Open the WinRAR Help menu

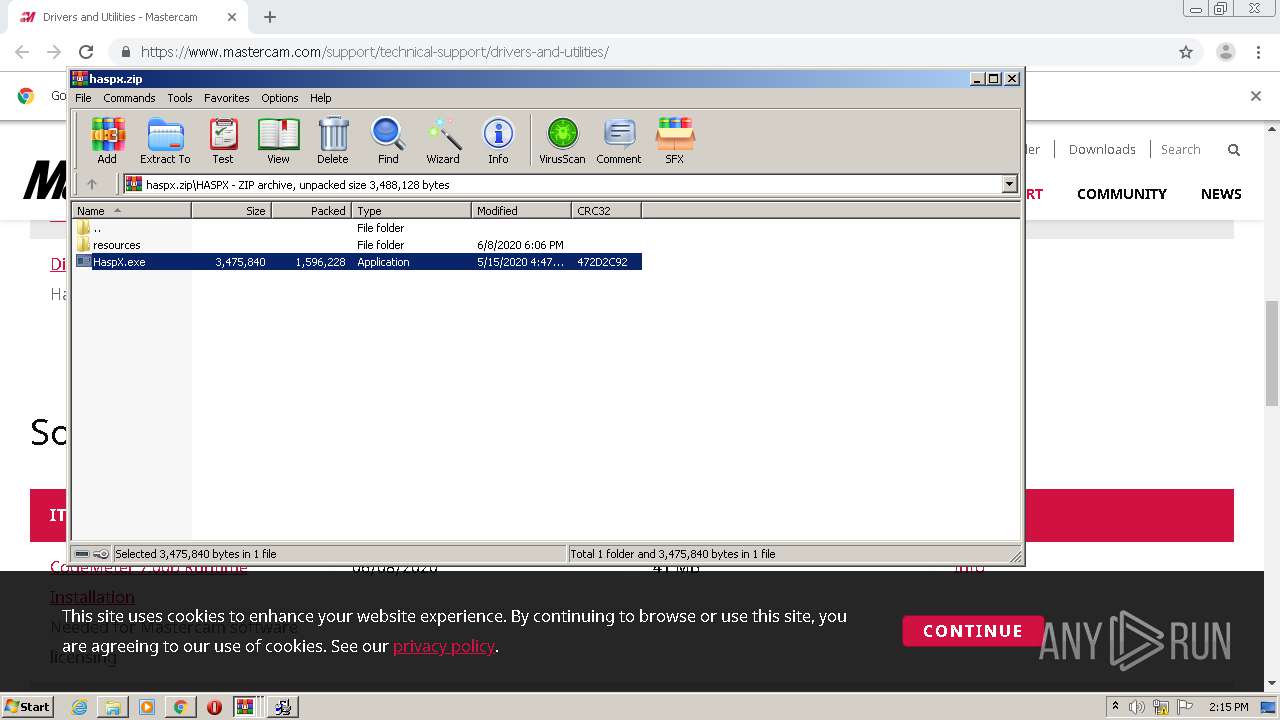point(320,98)
